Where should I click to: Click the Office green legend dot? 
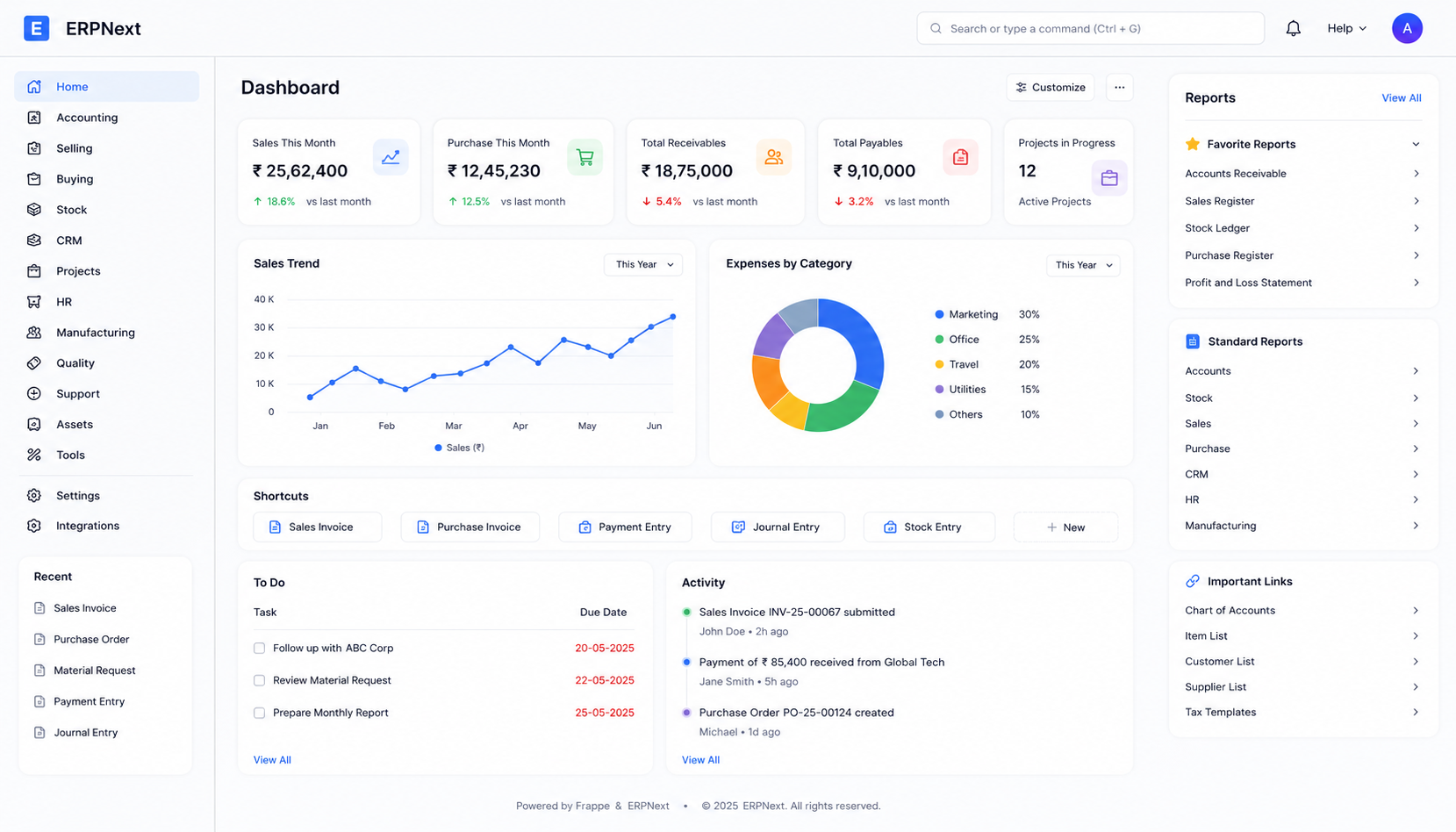[939, 340]
